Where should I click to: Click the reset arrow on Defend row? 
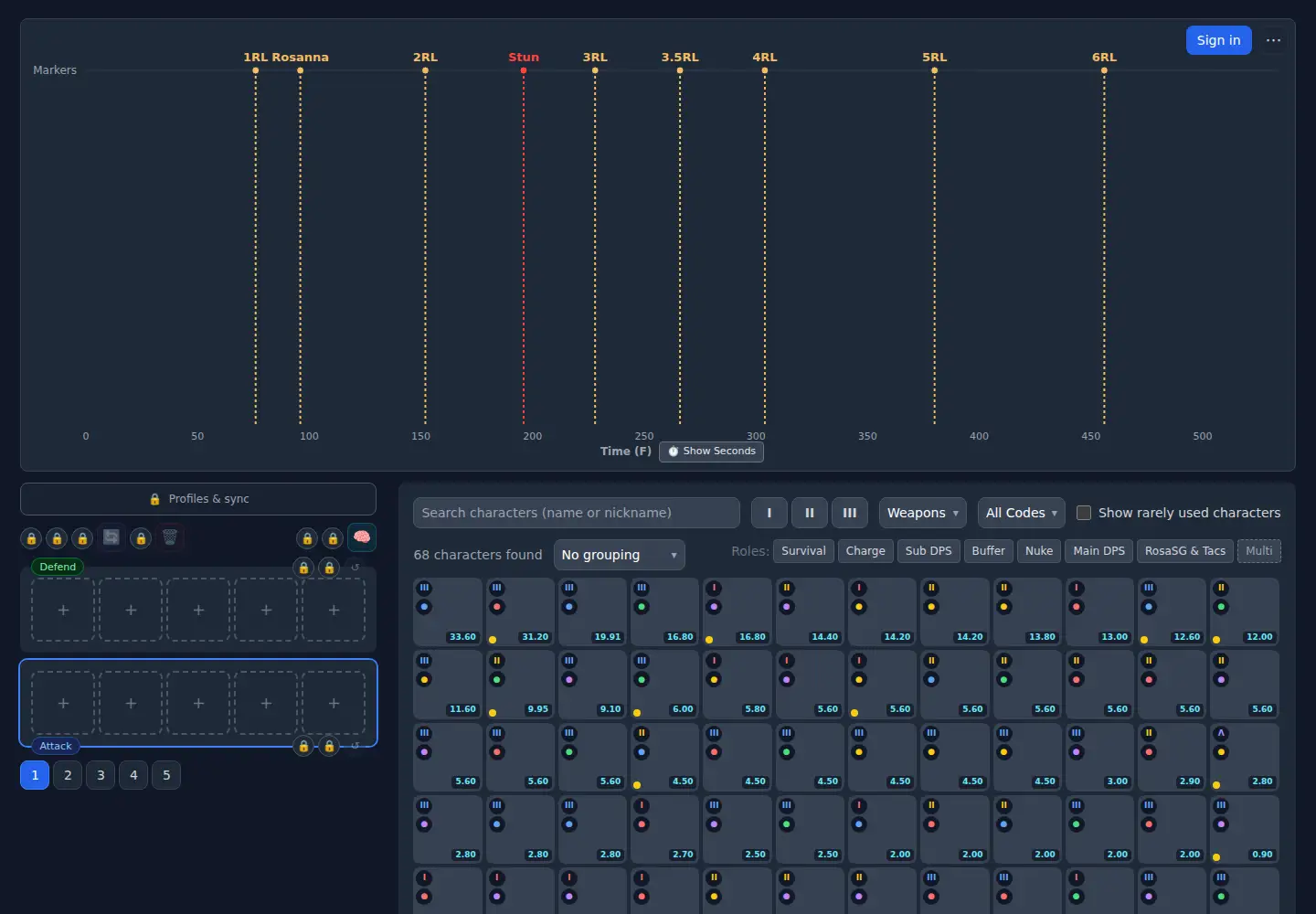coord(356,568)
